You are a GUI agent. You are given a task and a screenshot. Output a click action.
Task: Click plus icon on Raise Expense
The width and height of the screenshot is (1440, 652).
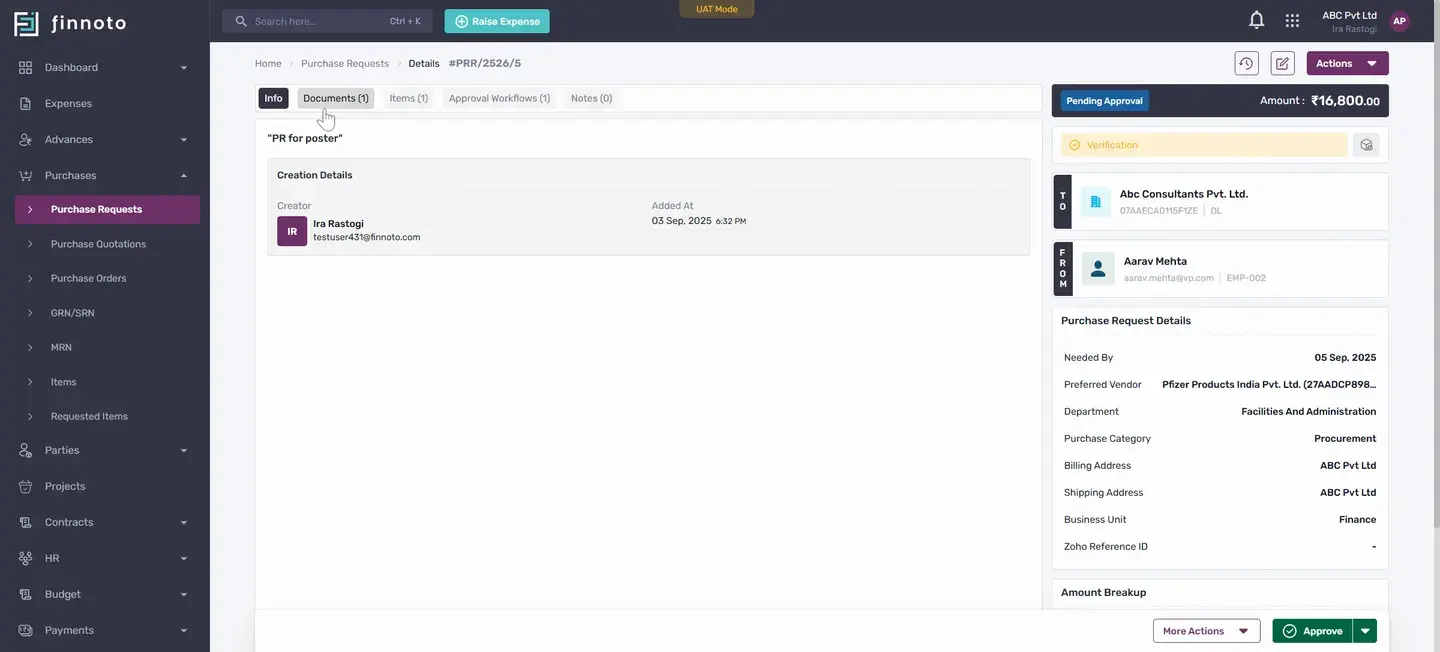click(x=461, y=21)
